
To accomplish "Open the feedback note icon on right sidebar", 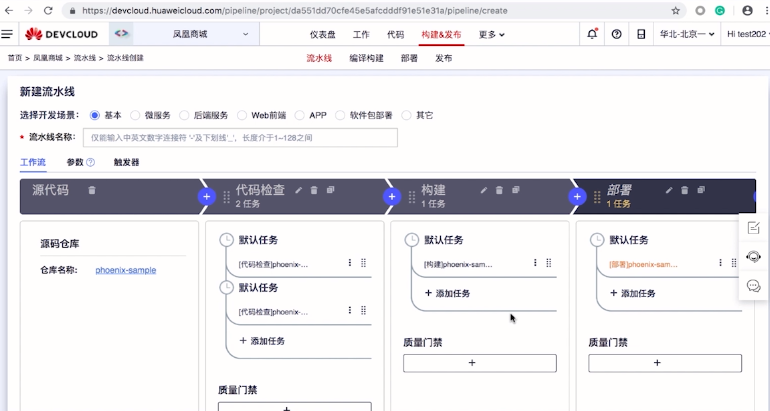I will click(753, 227).
